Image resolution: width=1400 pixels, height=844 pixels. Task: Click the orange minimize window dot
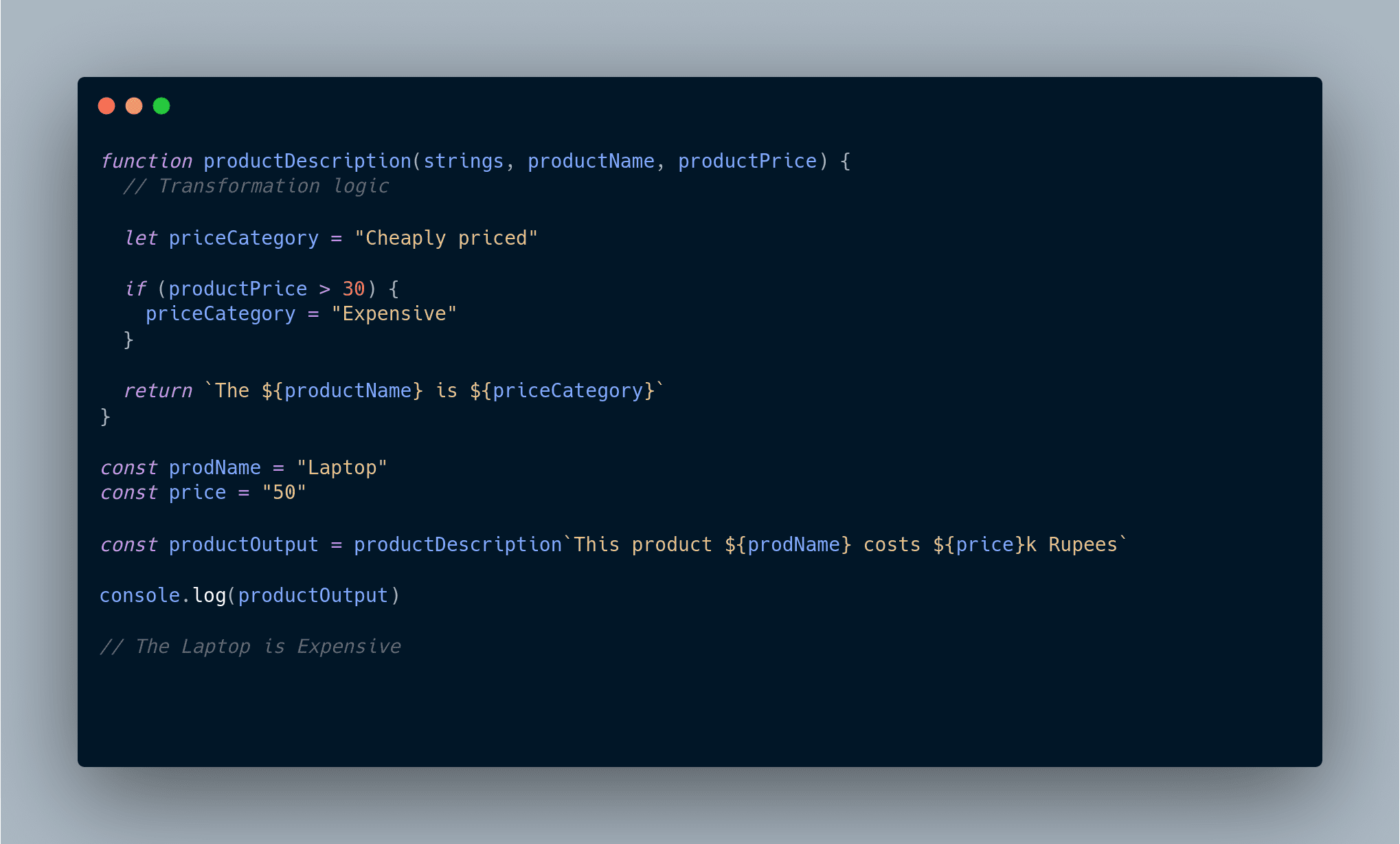click(x=134, y=106)
